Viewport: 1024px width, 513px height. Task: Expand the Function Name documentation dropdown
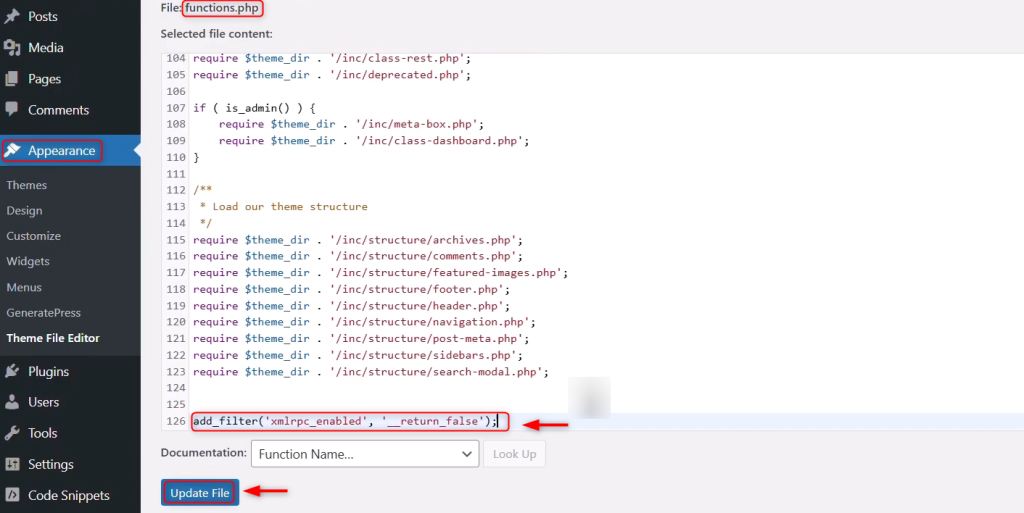365,454
